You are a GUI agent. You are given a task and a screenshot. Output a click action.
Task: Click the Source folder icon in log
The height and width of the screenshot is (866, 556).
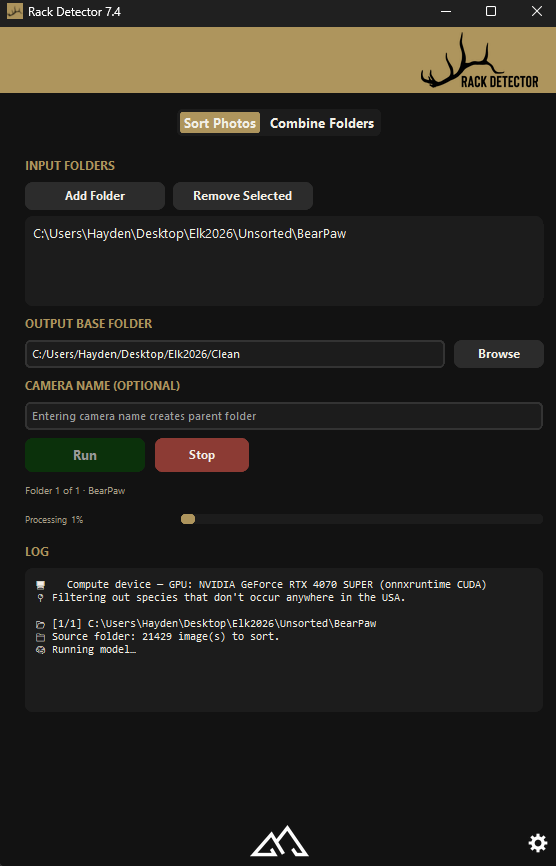40,637
